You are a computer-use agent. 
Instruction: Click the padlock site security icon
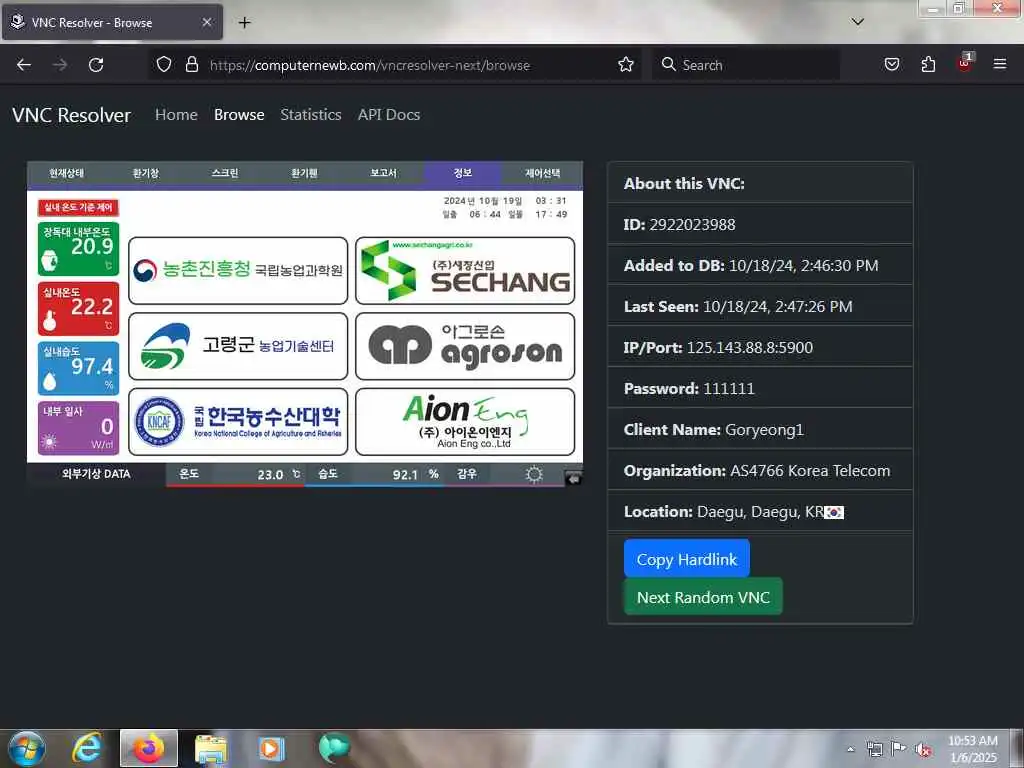pyautogui.click(x=191, y=65)
